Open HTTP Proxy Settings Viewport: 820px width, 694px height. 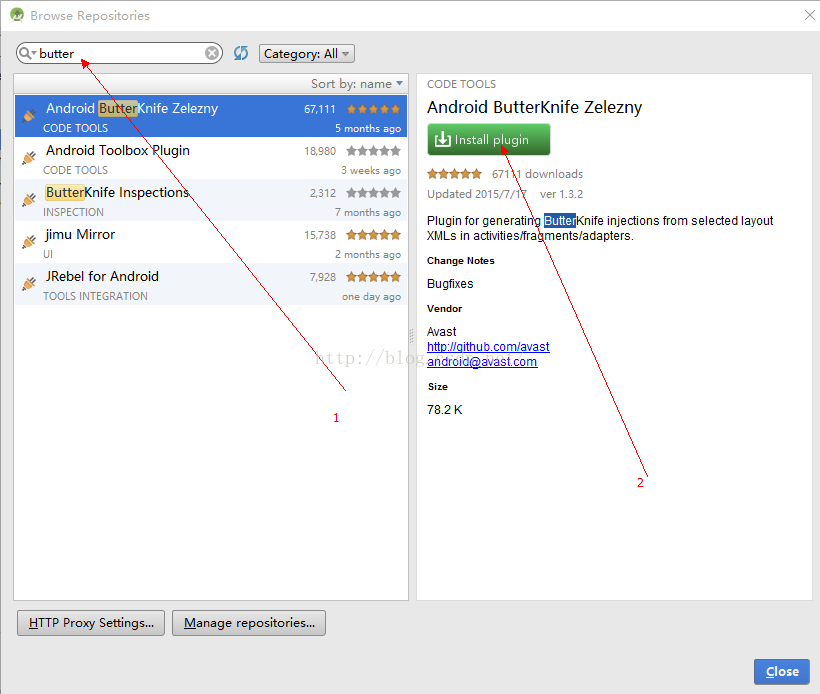click(x=91, y=623)
